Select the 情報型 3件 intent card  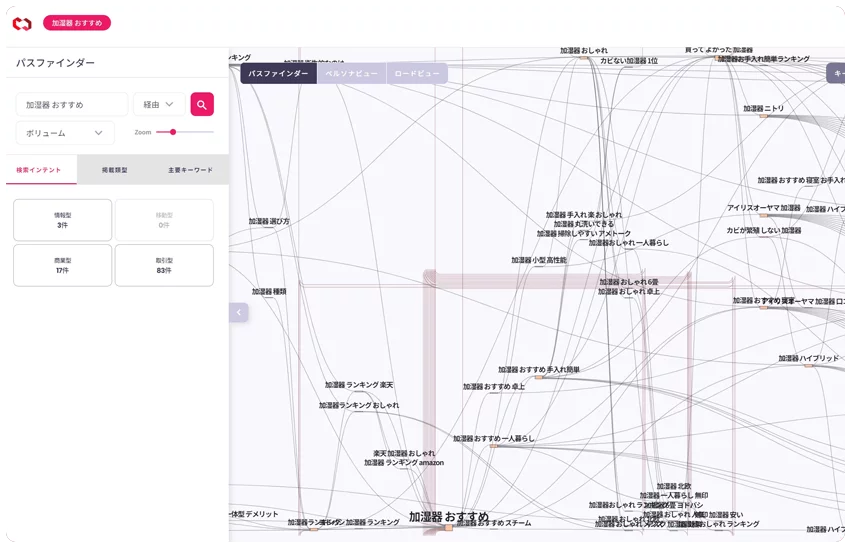63,220
